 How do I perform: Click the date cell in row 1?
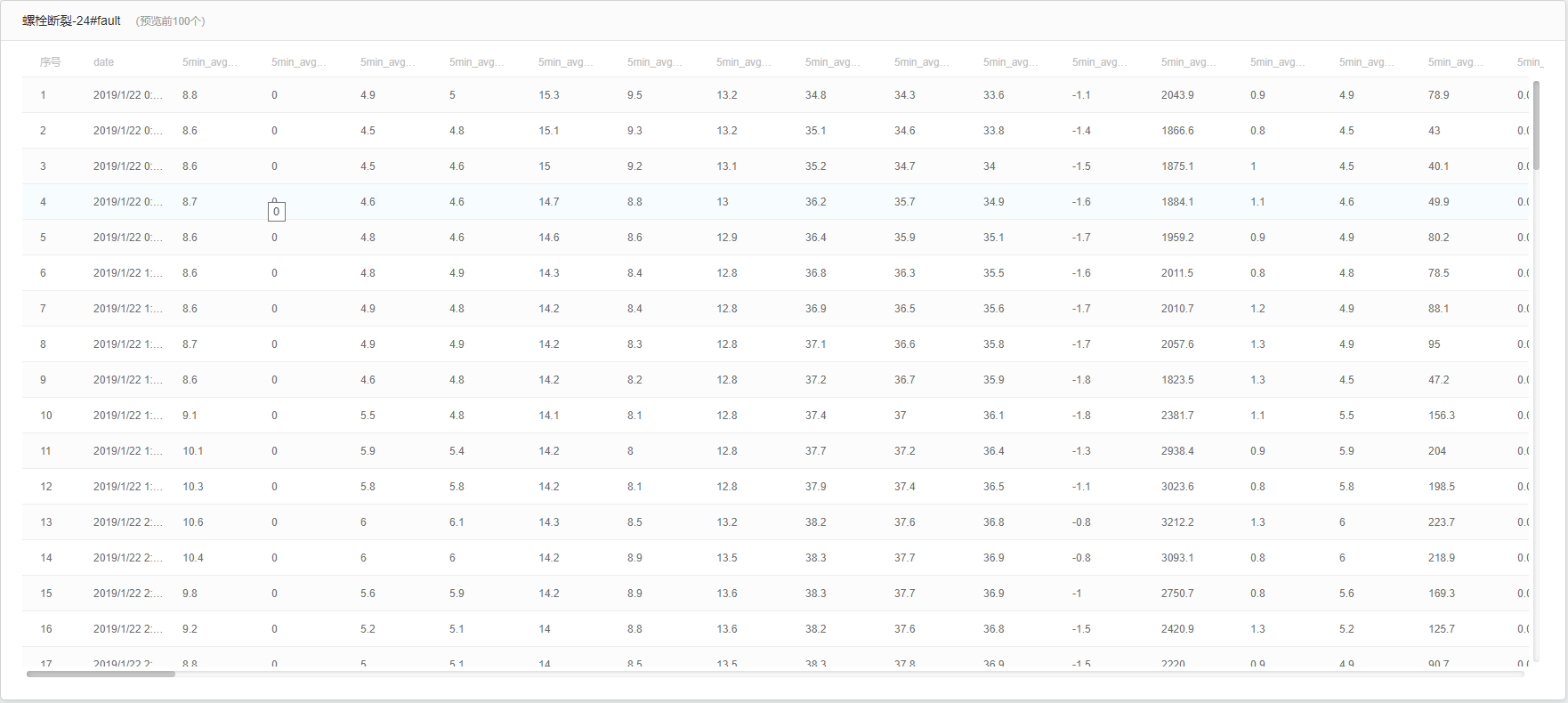tap(127, 95)
